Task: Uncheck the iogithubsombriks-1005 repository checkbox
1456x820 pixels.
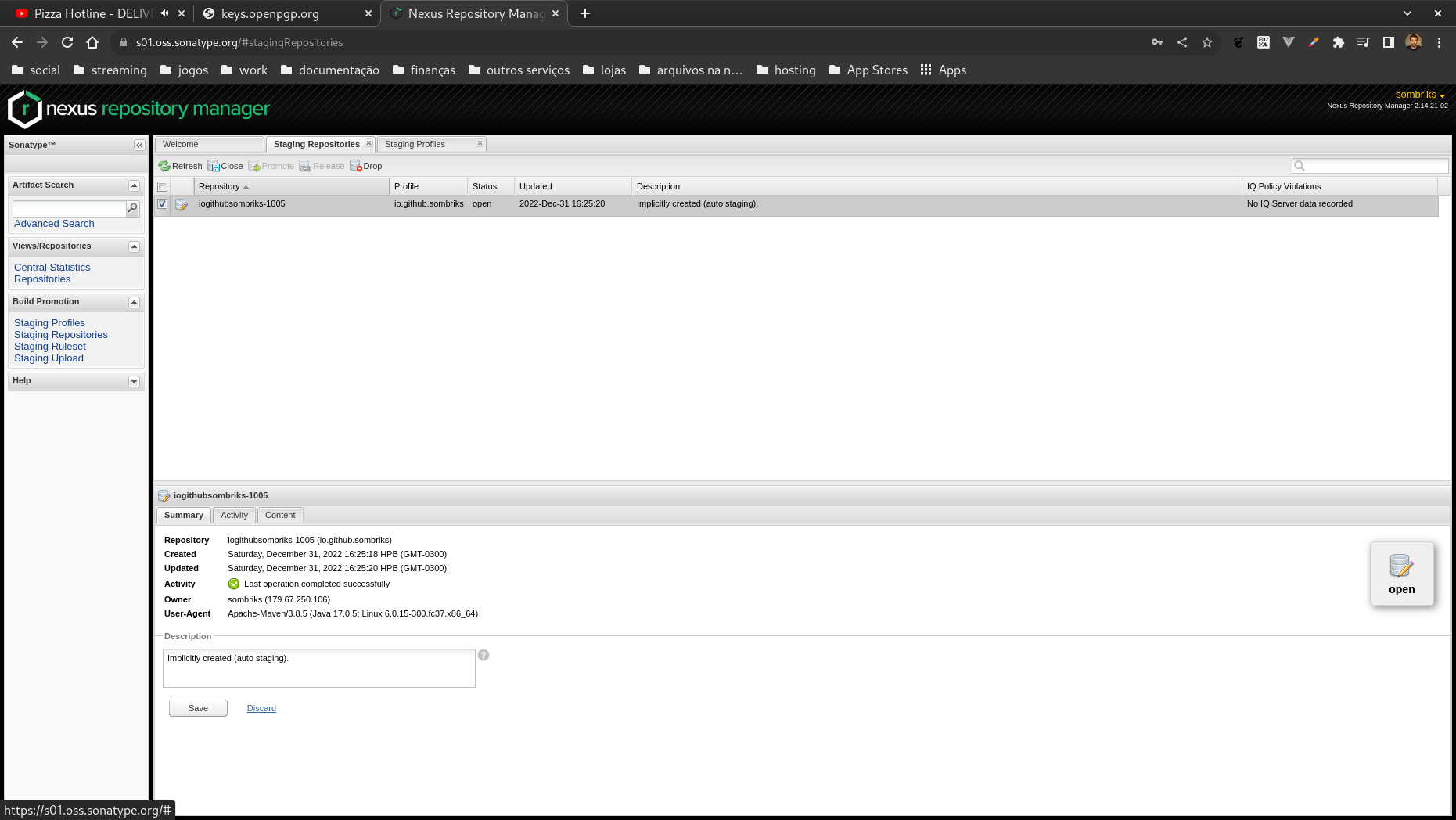Action: [163, 203]
